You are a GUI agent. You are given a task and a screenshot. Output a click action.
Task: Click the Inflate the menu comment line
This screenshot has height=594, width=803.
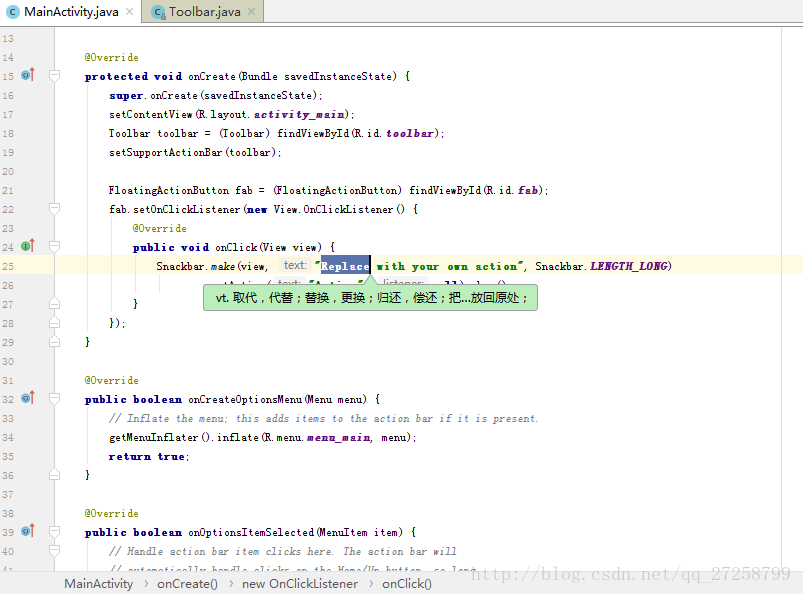tap(323, 419)
